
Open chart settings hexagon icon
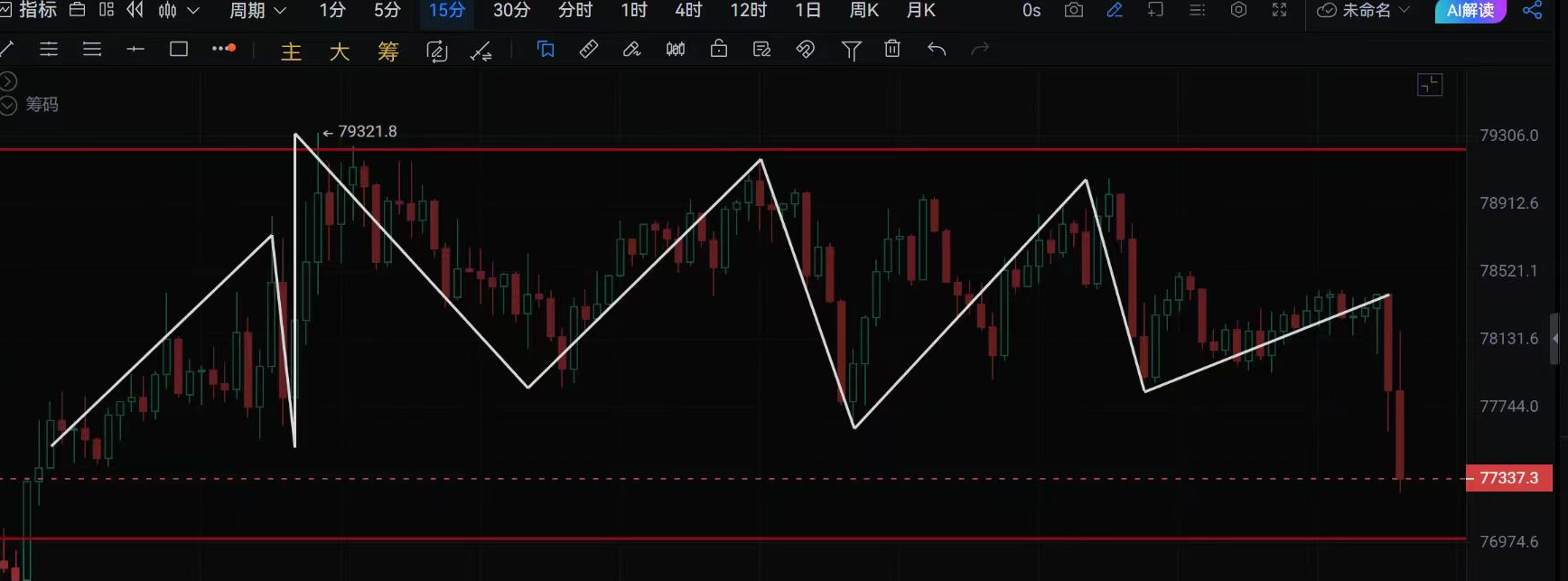click(x=1238, y=11)
